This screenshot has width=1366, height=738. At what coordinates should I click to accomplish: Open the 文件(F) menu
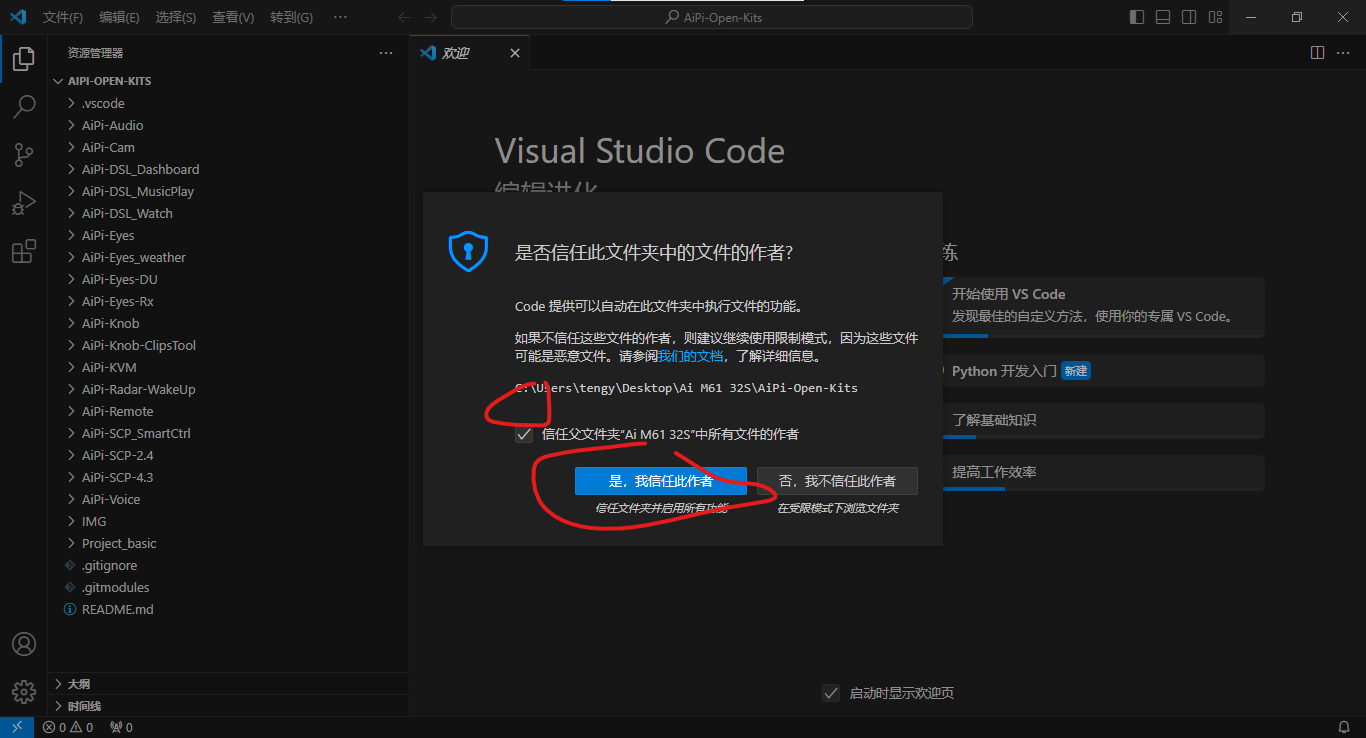click(63, 17)
